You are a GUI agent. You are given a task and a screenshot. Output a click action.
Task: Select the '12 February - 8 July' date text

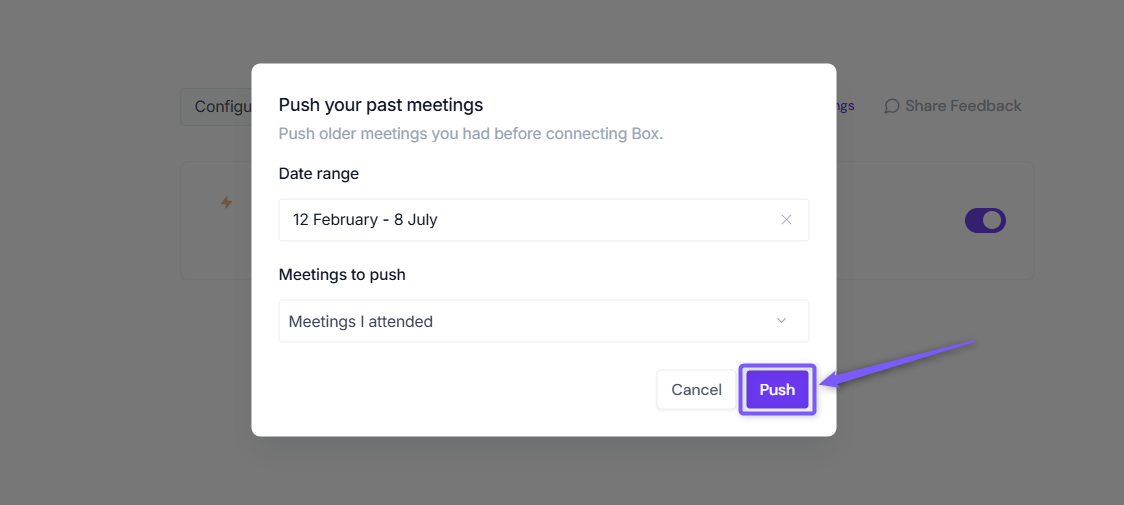[365, 220]
